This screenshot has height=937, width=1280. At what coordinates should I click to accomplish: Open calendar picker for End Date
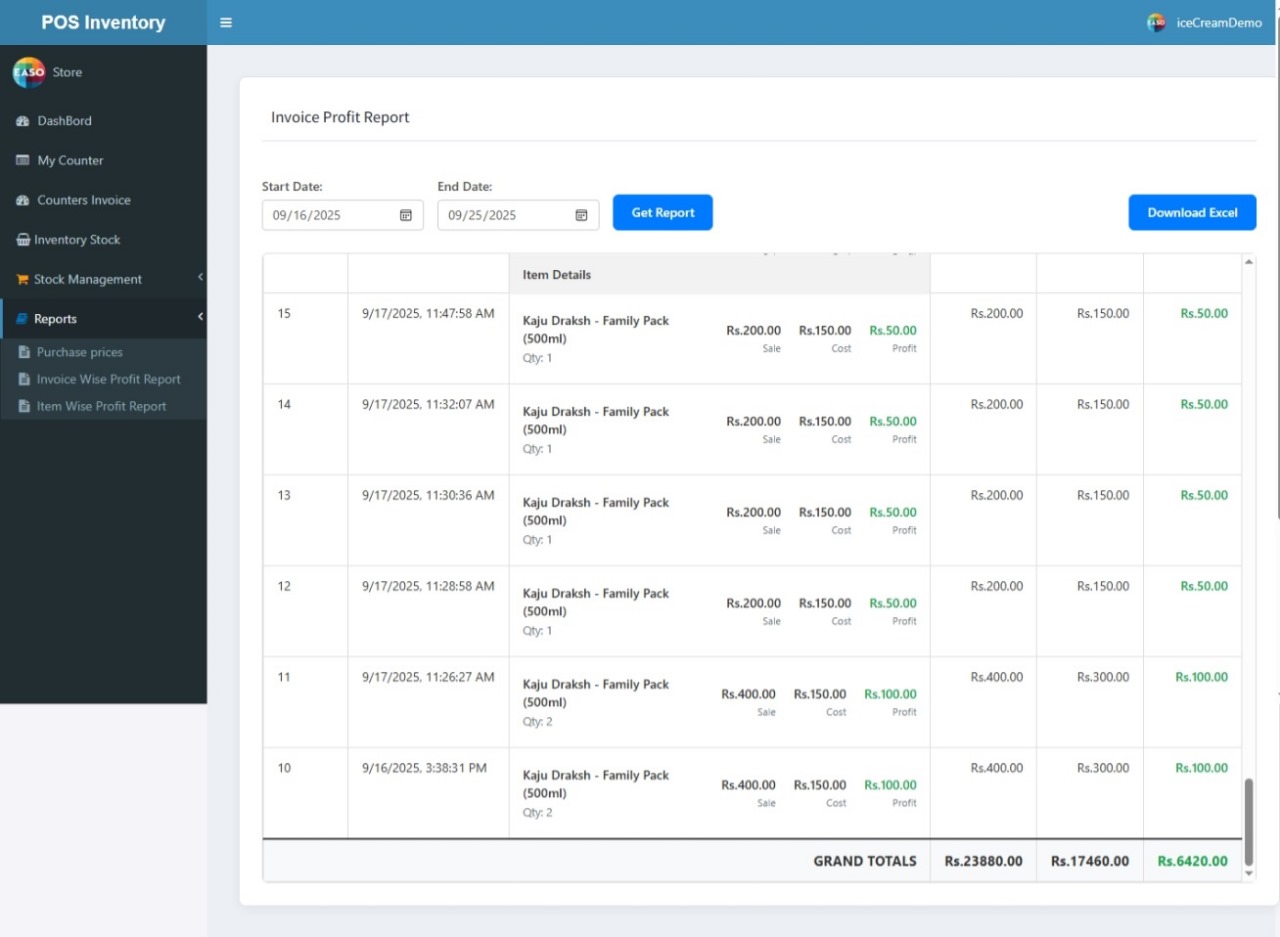[x=581, y=215]
